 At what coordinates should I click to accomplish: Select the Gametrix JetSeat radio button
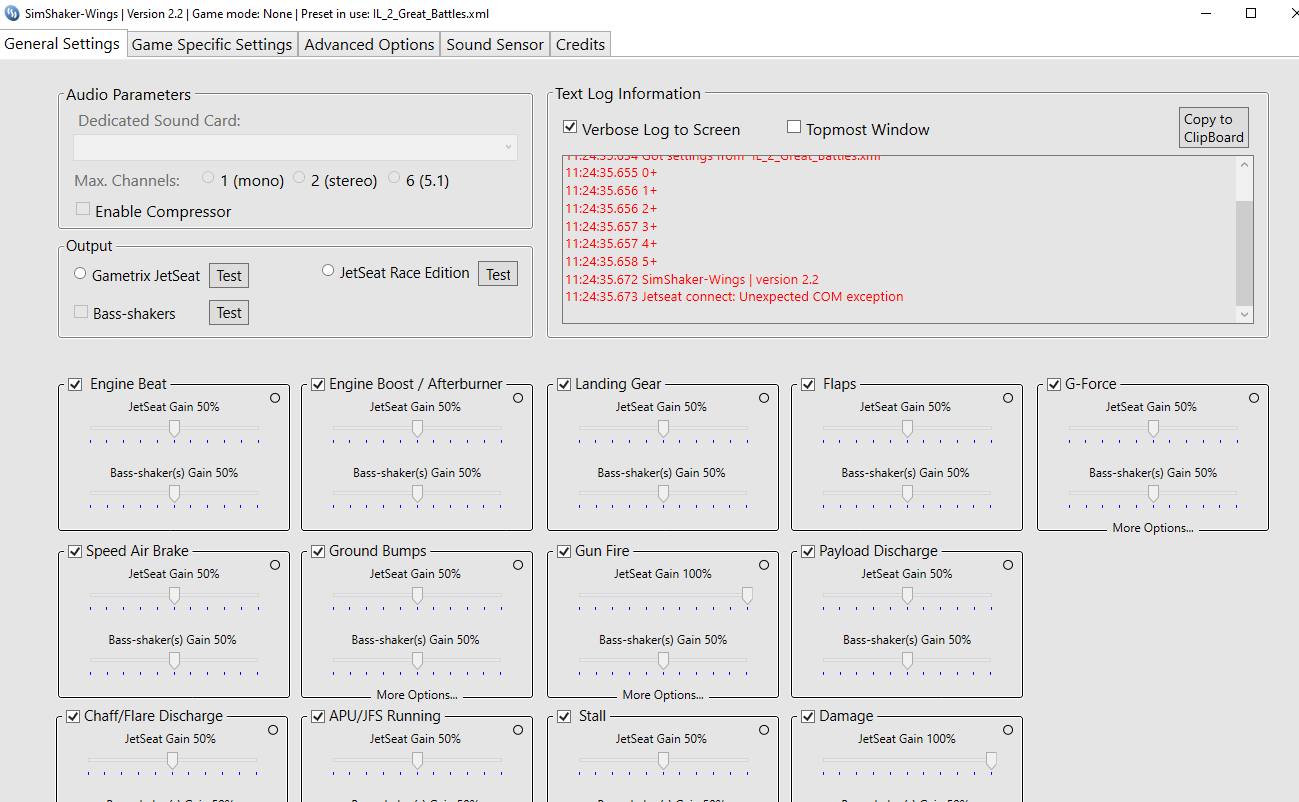point(80,273)
